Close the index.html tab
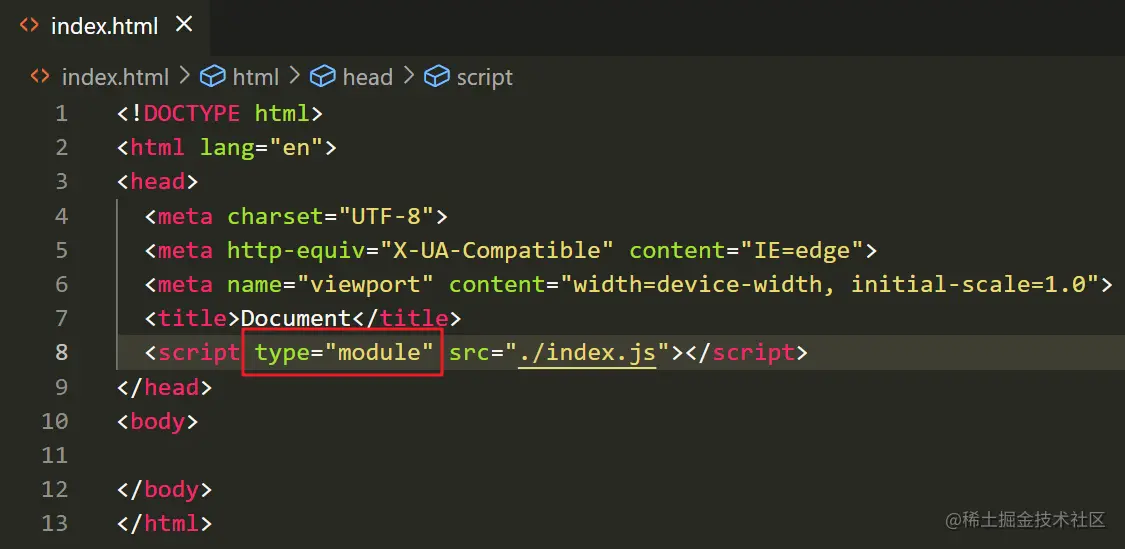 coord(184,25)
